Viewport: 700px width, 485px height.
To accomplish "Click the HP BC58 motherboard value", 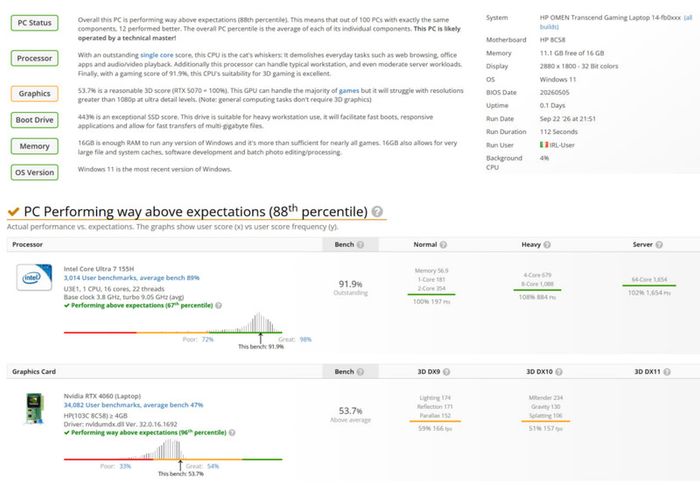I will tap(552, 40).
